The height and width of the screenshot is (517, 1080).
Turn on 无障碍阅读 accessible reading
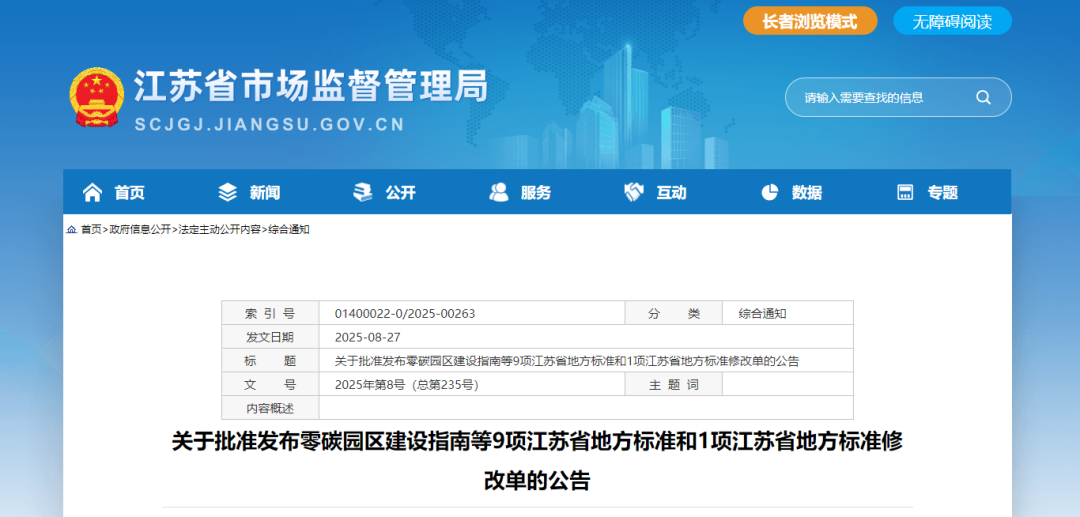[953, 21]
